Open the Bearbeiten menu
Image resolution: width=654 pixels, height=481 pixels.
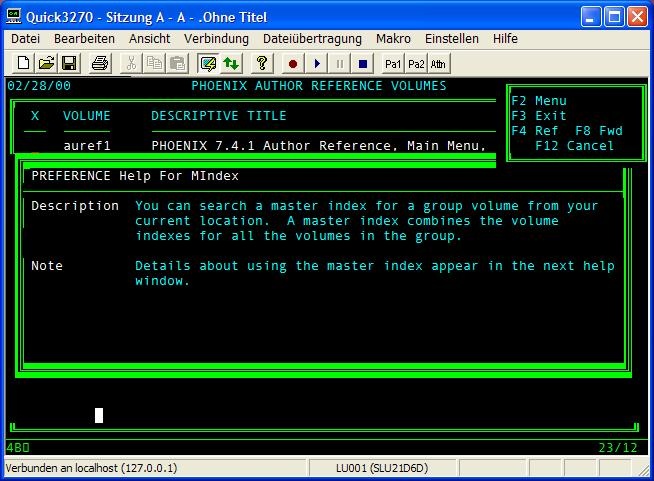pos(84,38)
